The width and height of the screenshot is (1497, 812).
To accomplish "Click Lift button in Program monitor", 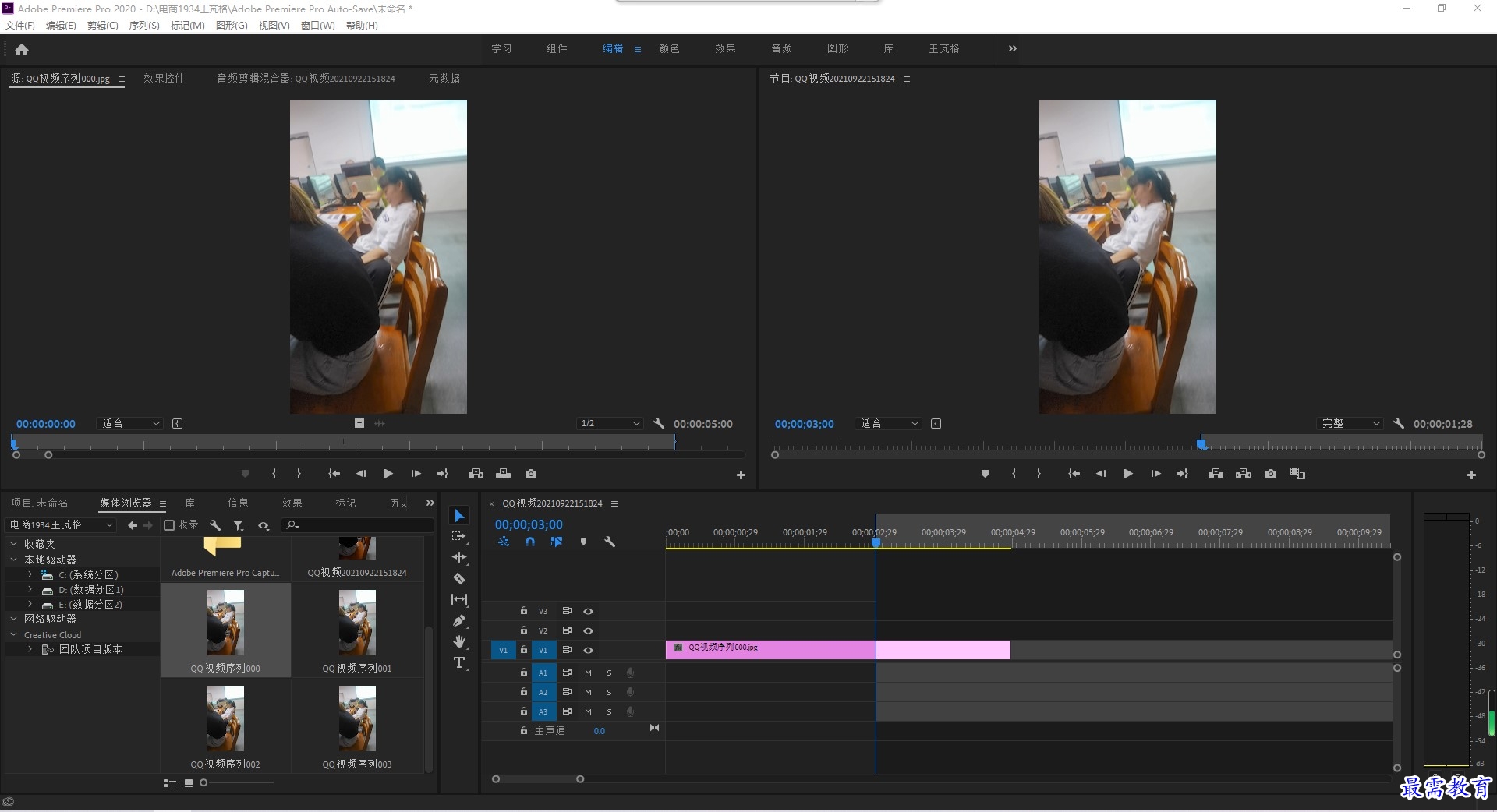I will coord(1216,474).
